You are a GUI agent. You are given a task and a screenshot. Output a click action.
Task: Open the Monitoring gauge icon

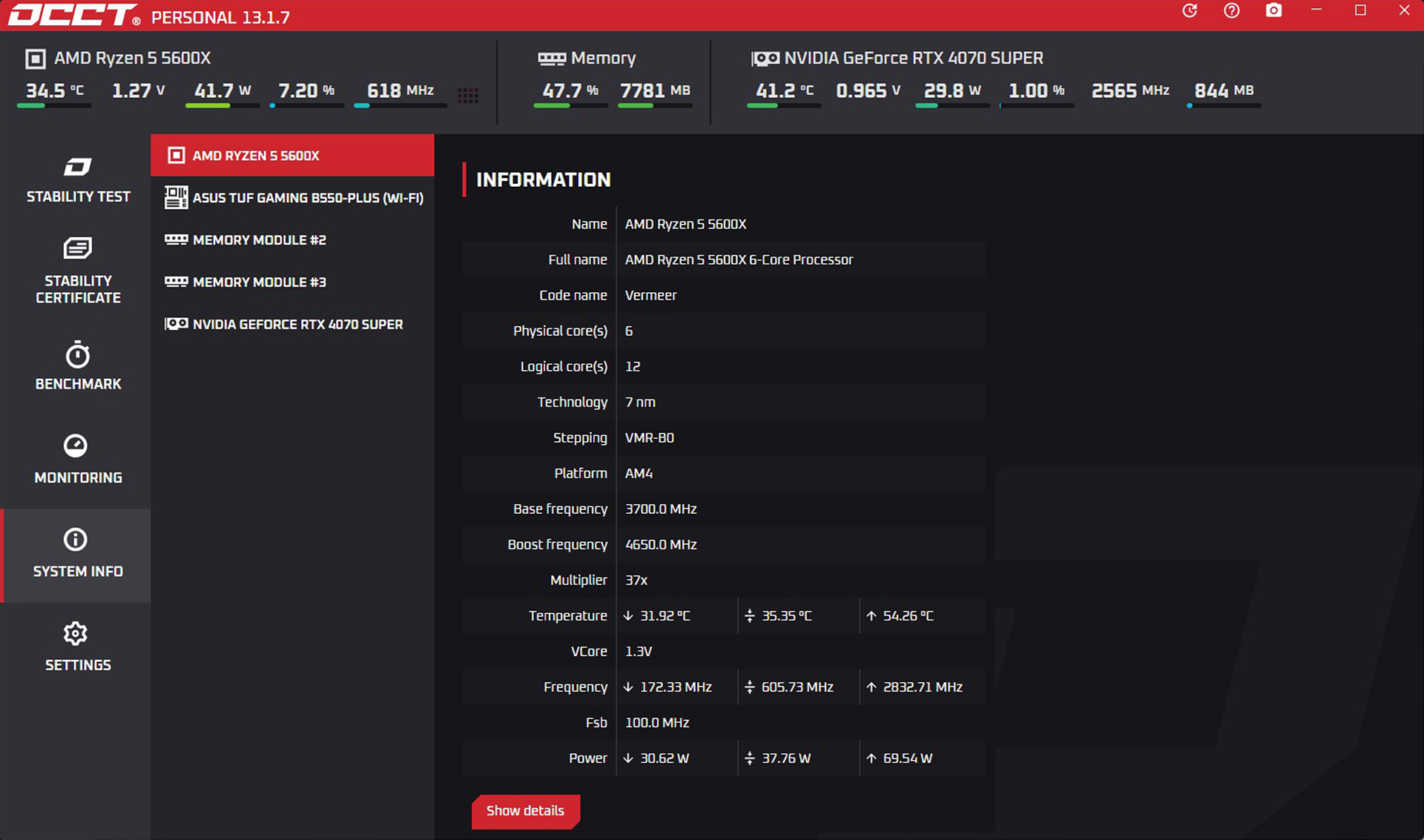[76, 446]
